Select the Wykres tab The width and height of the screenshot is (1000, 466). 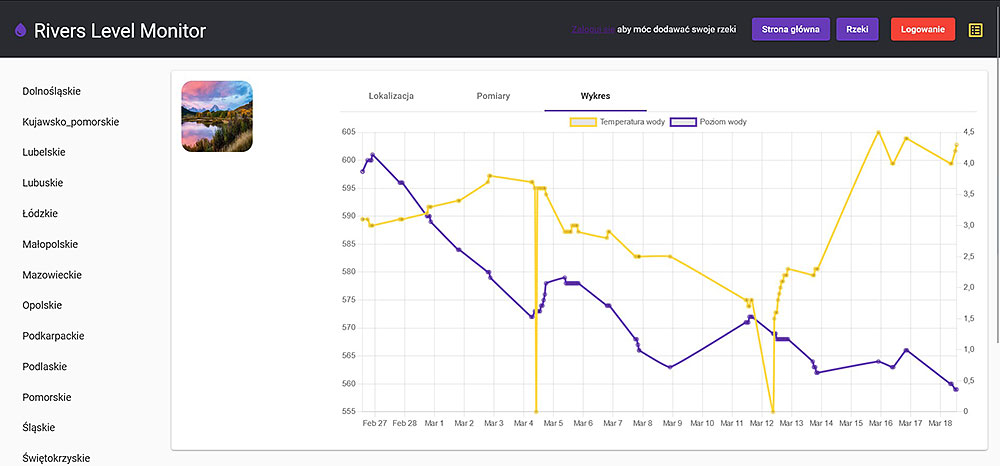(595, 96)
